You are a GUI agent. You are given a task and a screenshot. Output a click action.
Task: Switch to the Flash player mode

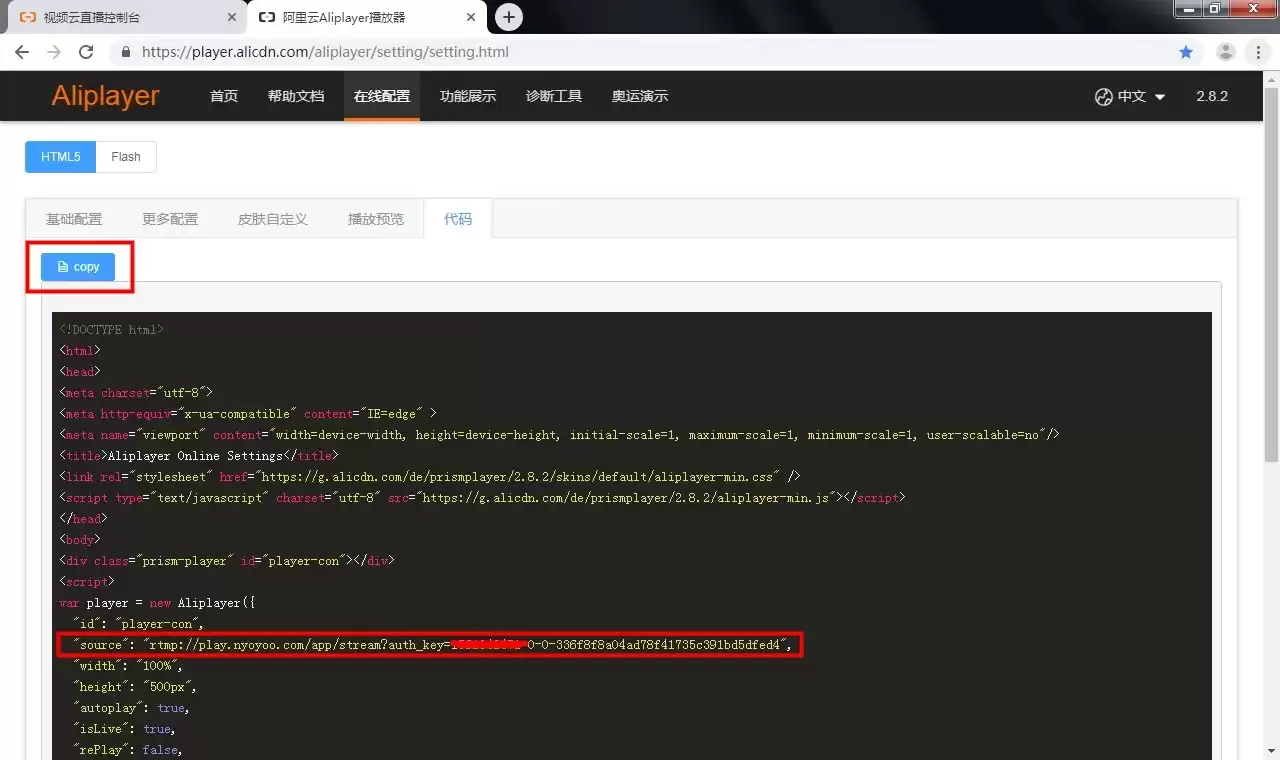[x=126, y=157]
